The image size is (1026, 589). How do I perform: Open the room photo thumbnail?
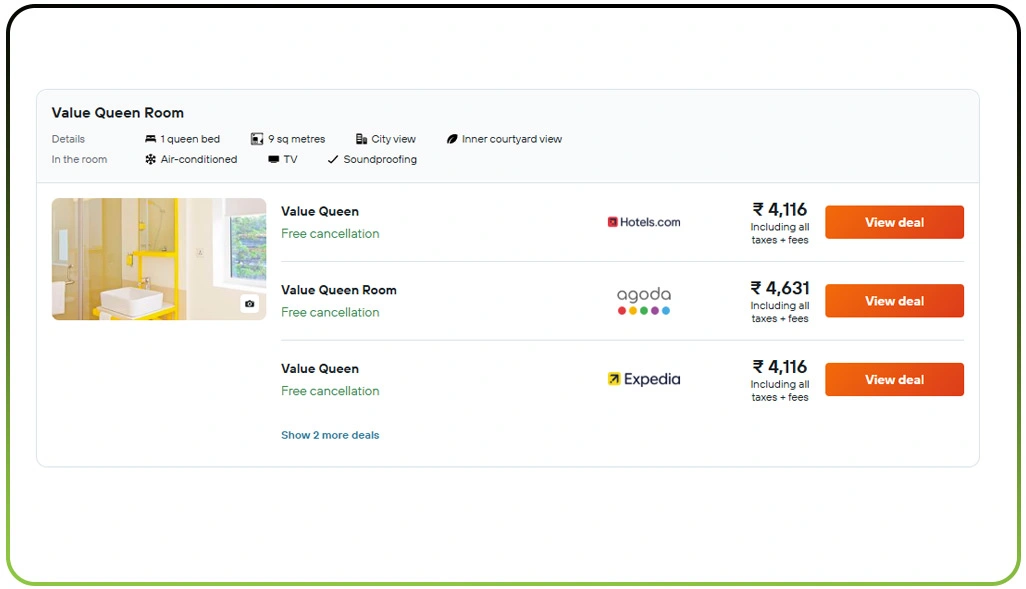pos(156,259)
